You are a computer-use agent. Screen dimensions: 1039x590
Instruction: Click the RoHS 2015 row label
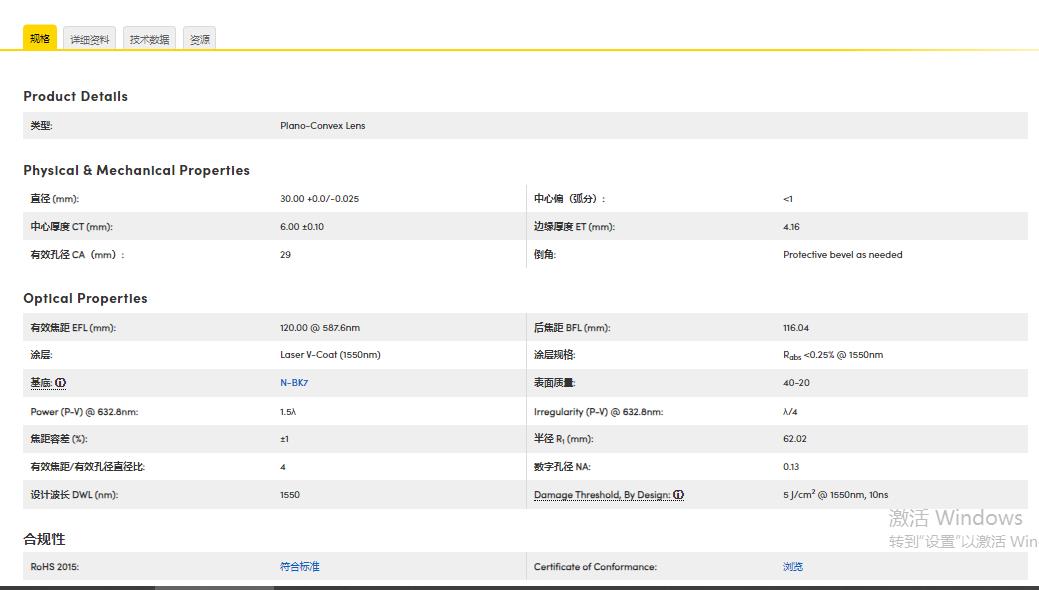(x=54, y=567)
